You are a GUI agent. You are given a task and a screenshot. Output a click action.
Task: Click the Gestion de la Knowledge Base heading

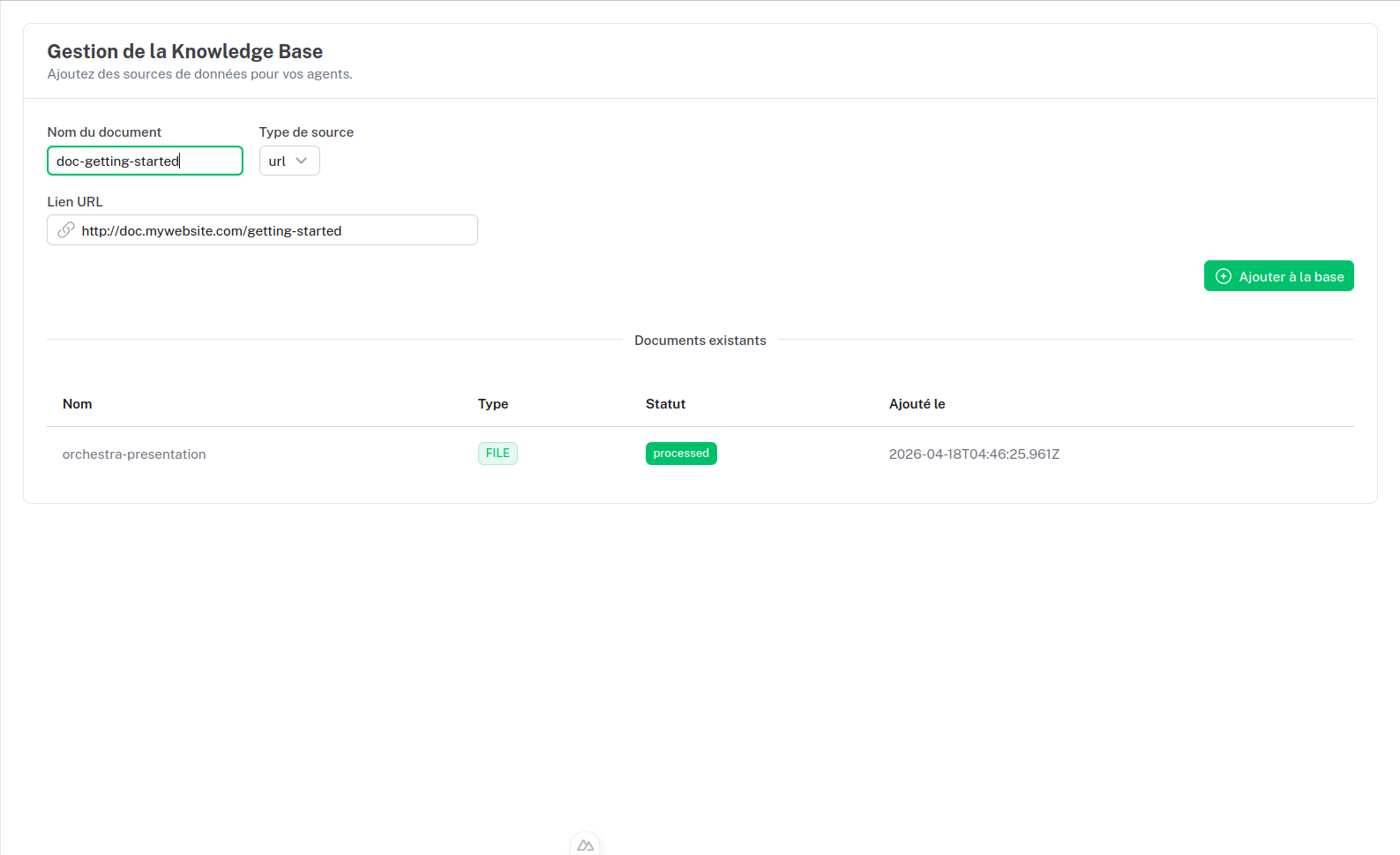(185, 51)
